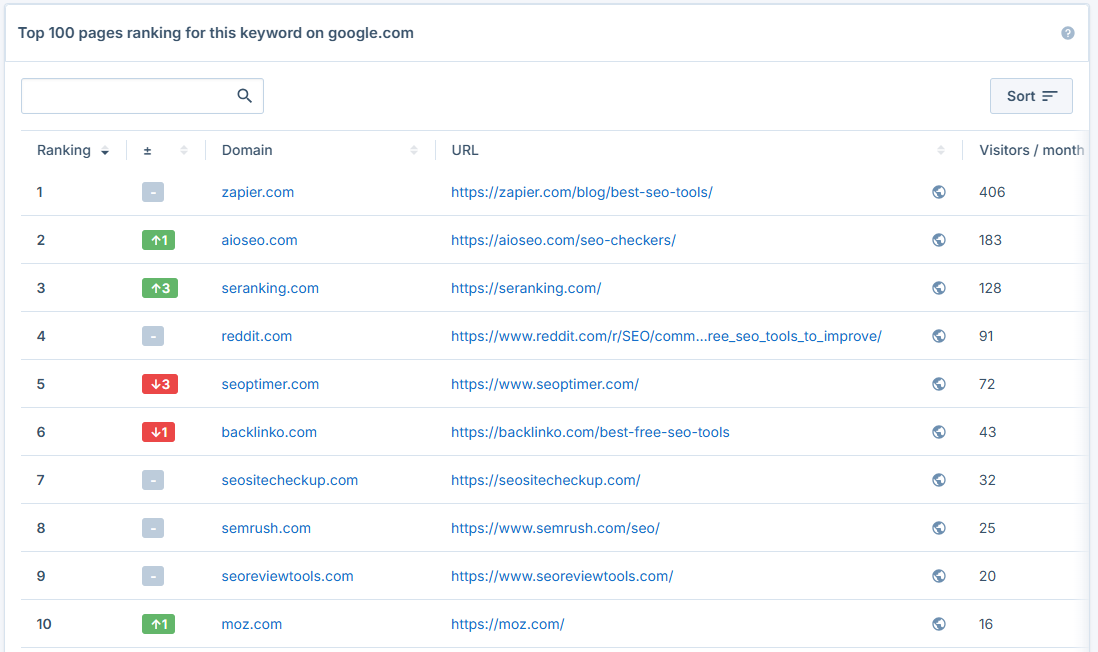Focus the keyword search input field
The height and width of the screenshot is (652, 1098).
click(142, 96)
